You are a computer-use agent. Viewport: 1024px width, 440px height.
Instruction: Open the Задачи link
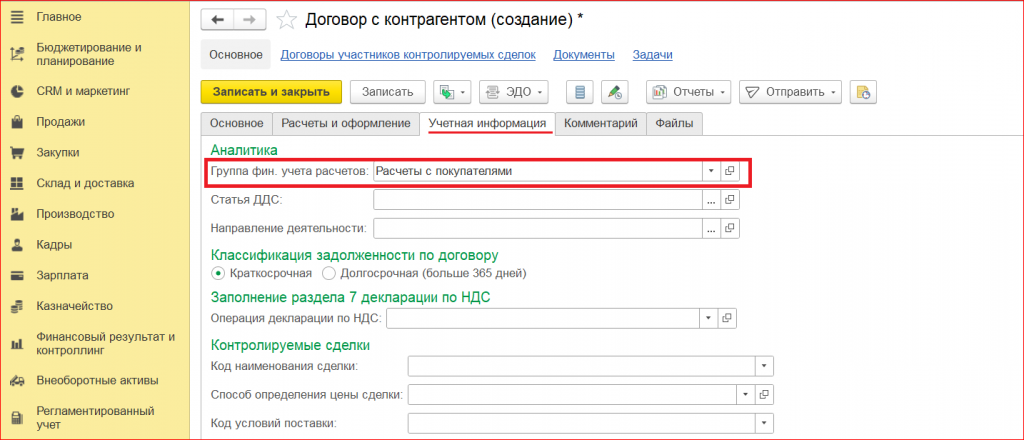(652, 55)
